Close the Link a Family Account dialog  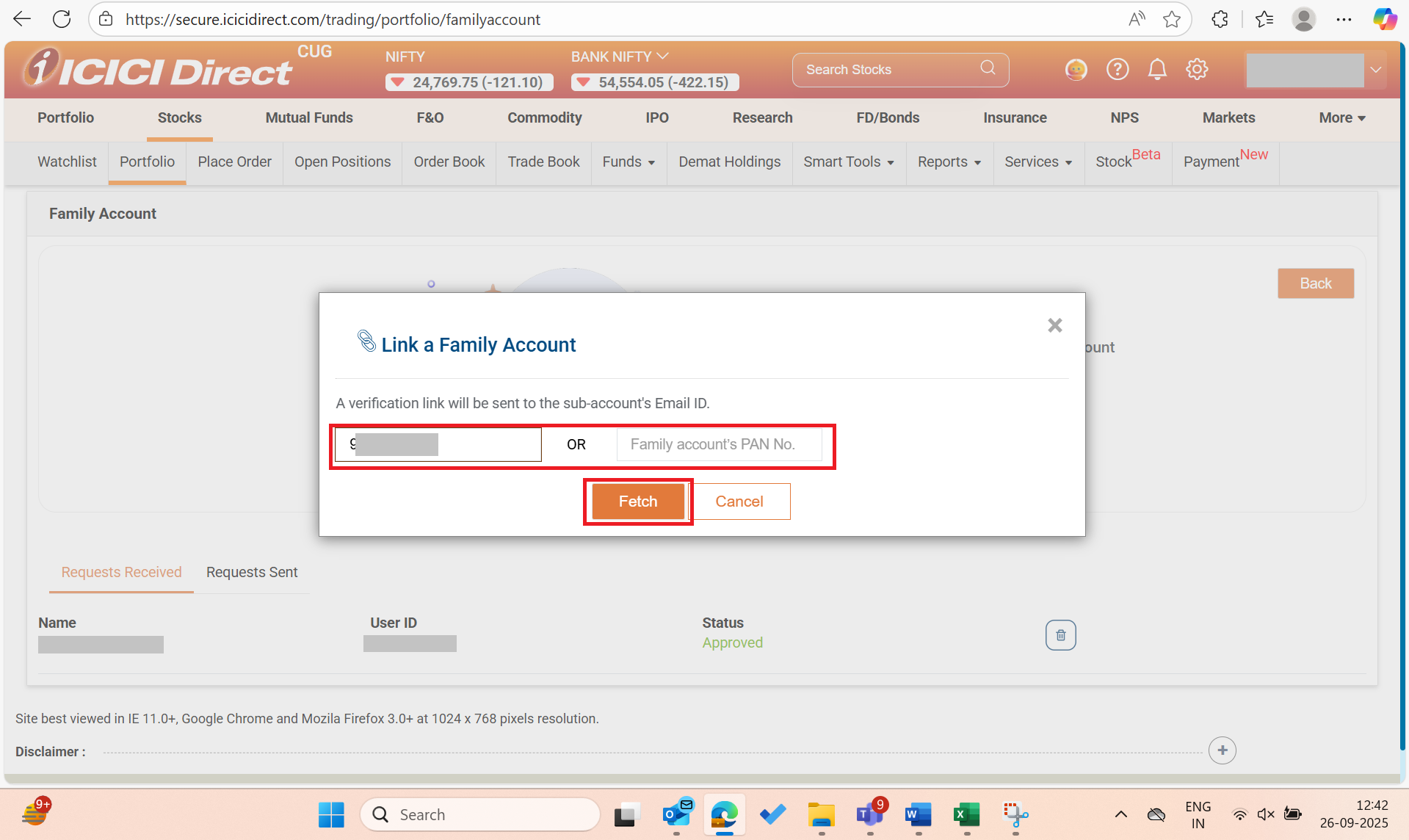tap(1054, 325)
